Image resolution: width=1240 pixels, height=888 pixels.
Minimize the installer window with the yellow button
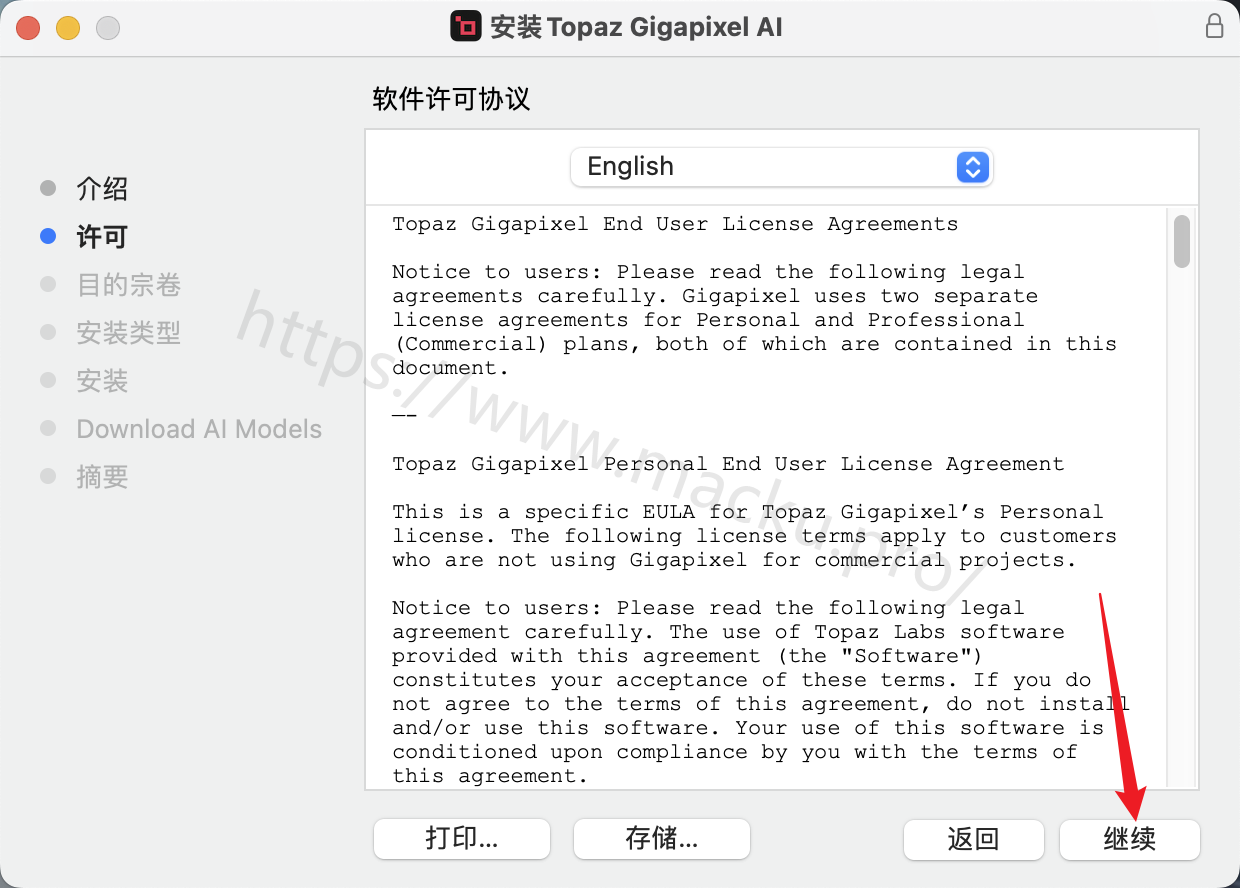[x=68, y=27]
